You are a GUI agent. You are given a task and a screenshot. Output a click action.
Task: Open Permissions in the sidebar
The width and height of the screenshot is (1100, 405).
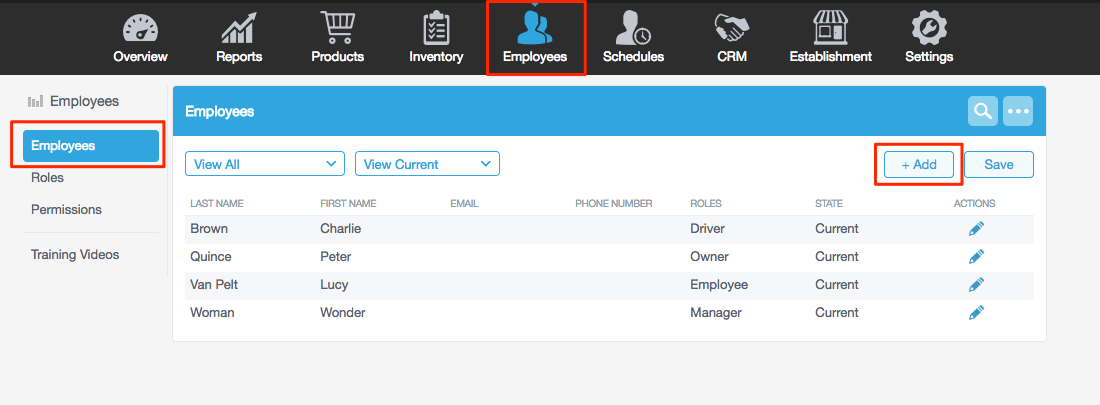(x=66, y=210)
